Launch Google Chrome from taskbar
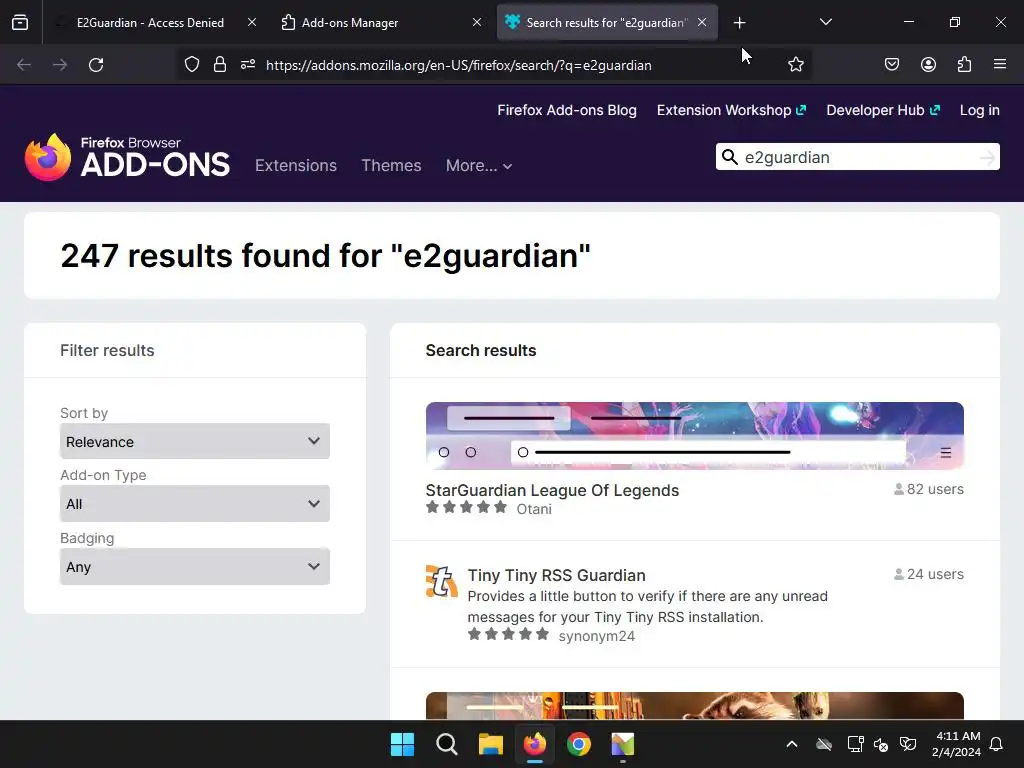The image size is (1024, 768). coord(579,744)
